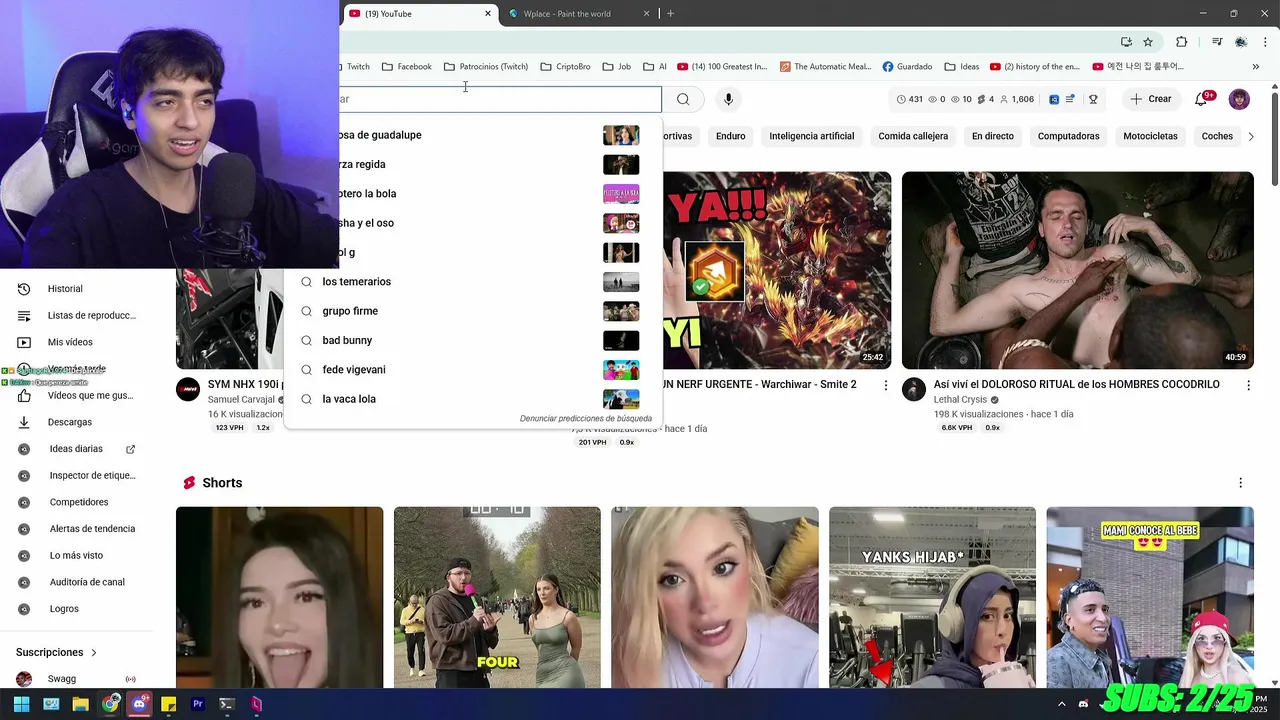1280x720 pixels.
Task: Open terminal from taskbar
Action: pyautogui.click(x=227, y=704)
